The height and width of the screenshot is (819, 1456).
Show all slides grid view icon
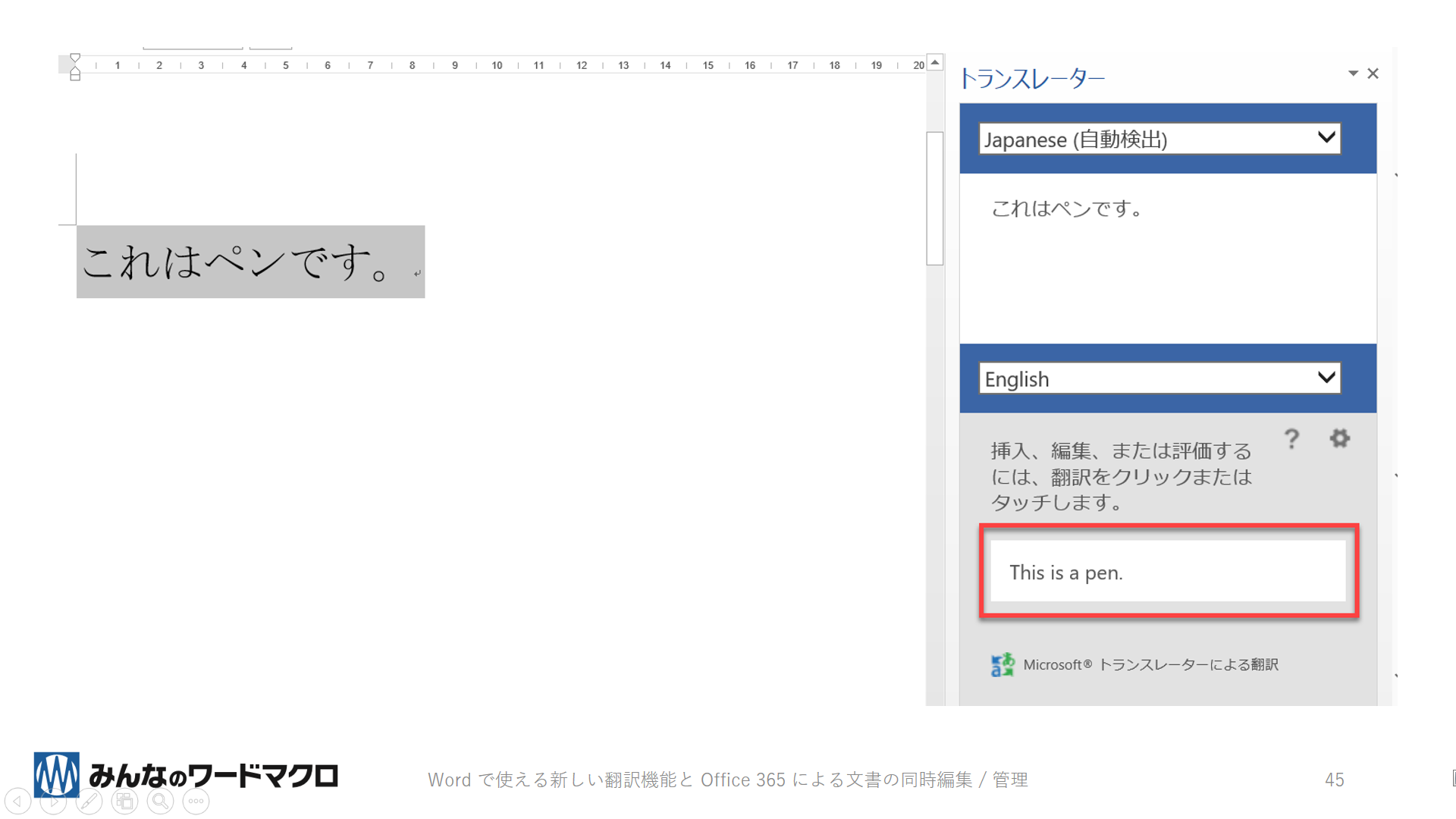click(125, 801)
